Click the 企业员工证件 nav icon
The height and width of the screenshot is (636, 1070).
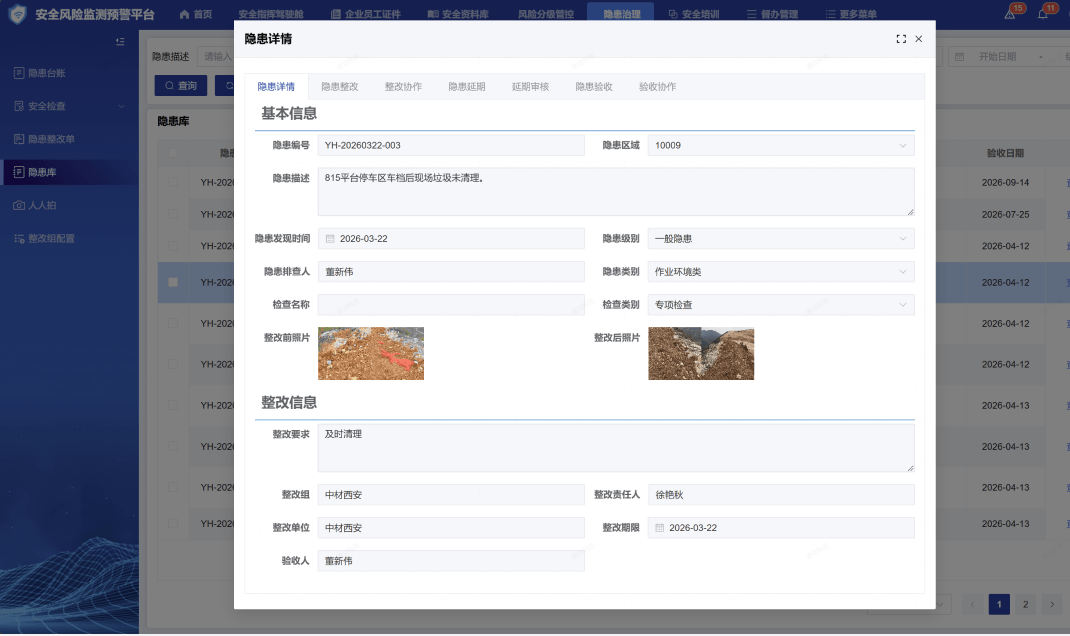coord(335,14)
